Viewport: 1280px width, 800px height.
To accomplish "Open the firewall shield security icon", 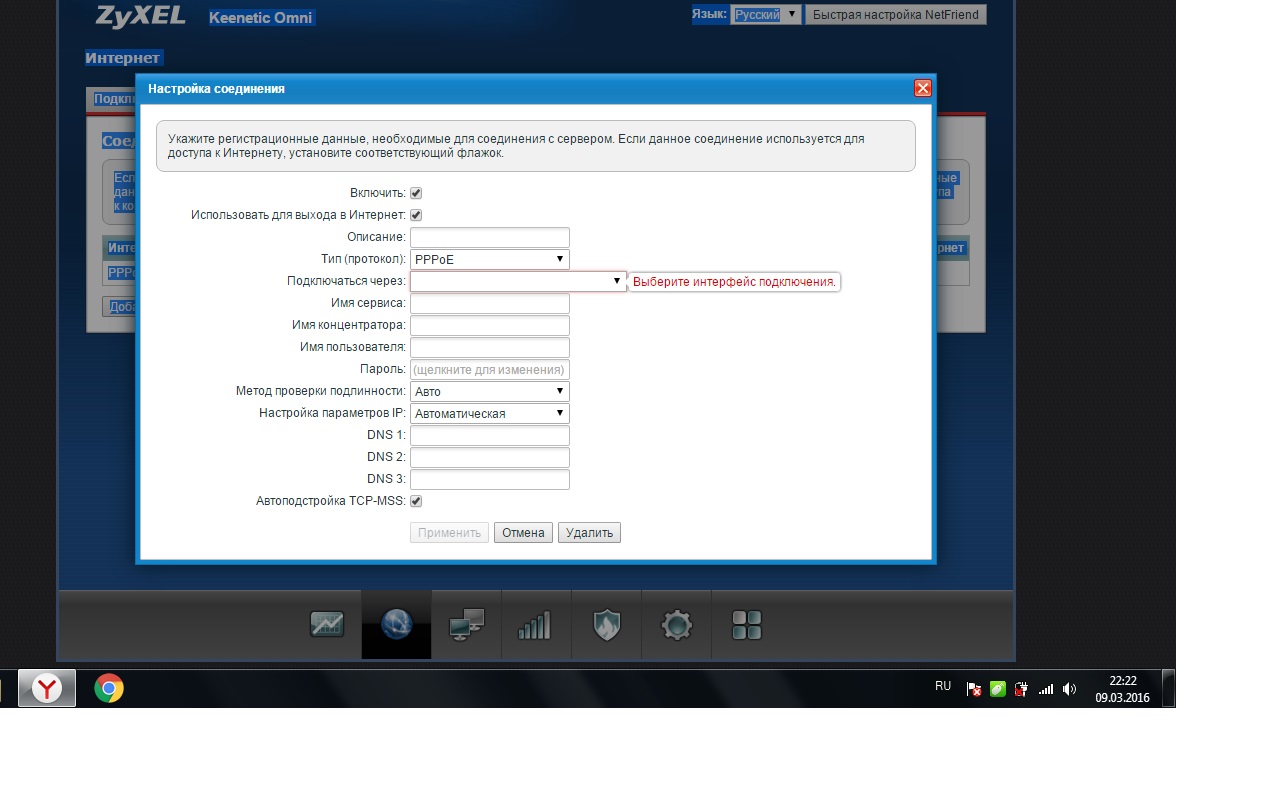I will pos(607,625).
